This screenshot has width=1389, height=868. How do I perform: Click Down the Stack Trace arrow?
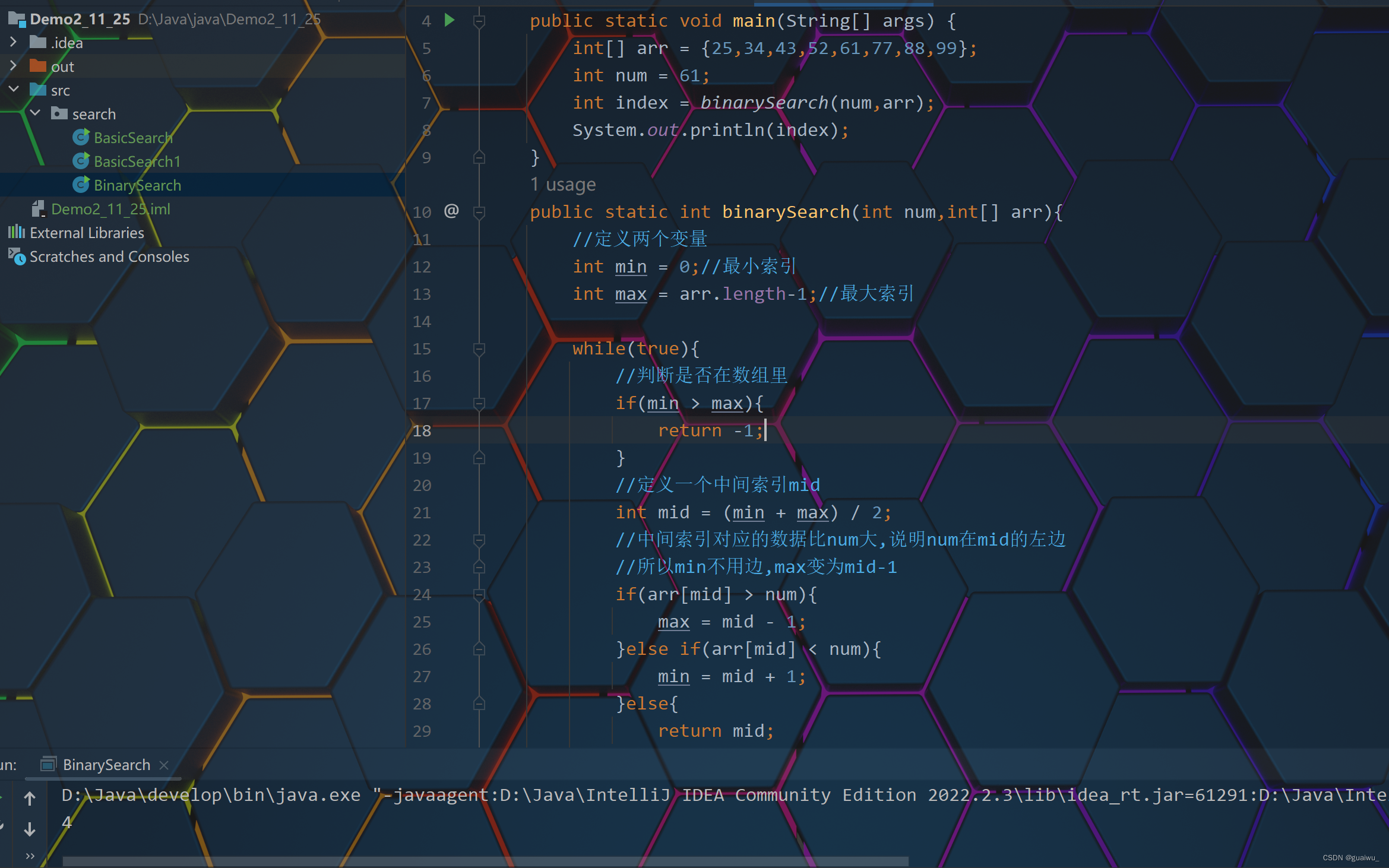30,829
